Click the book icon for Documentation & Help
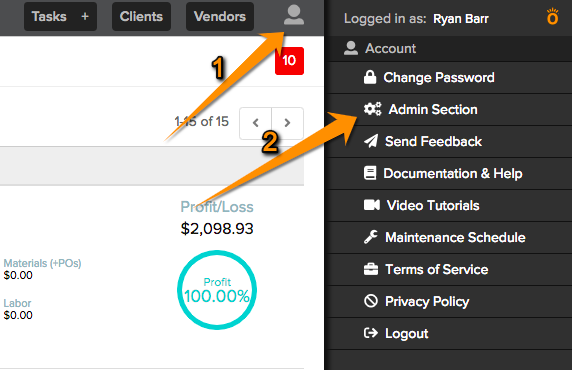572x370 pixels. pyautogui.click(x=370, y=173)
